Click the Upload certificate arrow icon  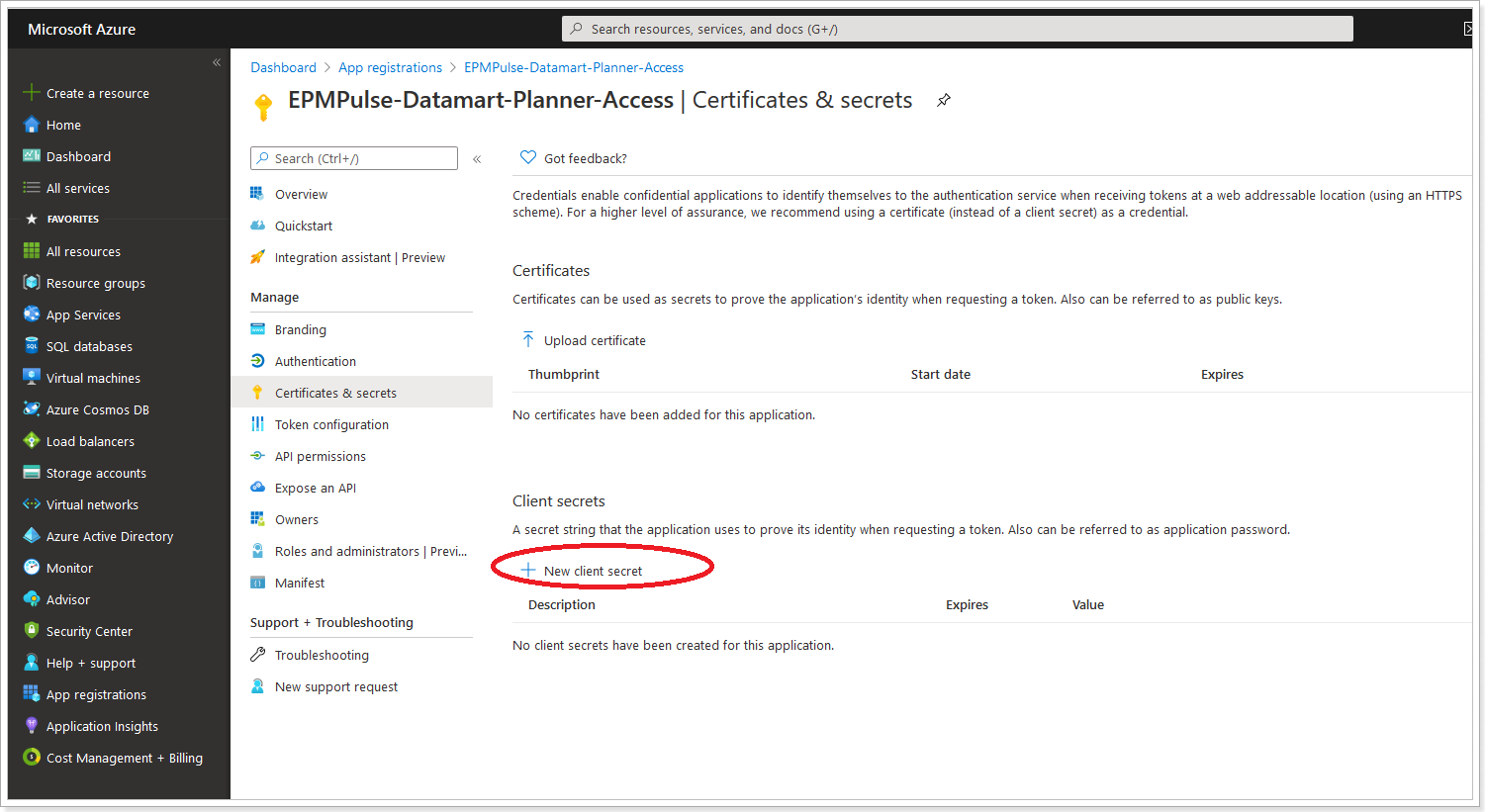[x=528, y=340]
